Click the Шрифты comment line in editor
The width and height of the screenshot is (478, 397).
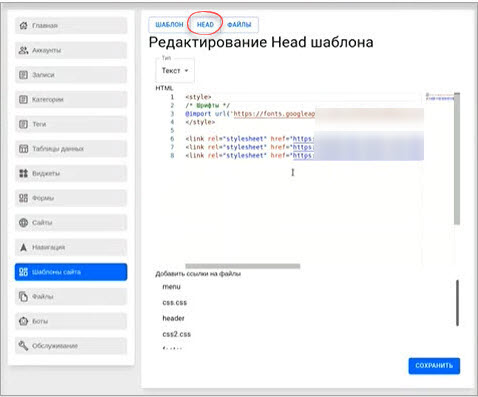208,105
